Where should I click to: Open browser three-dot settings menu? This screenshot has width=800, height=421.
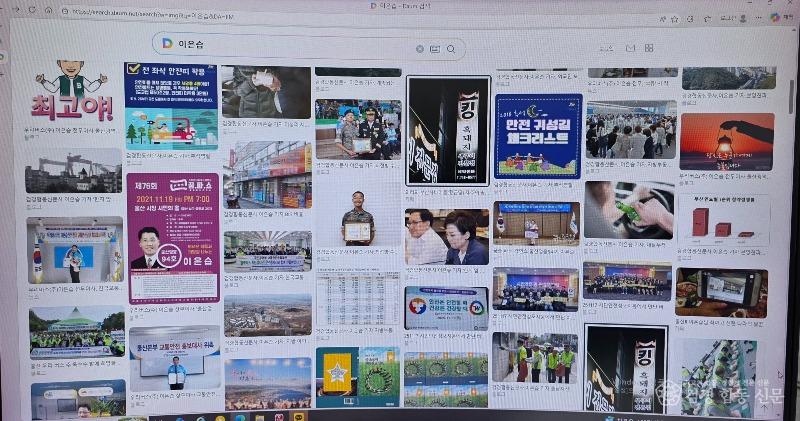tap(757, 17)
